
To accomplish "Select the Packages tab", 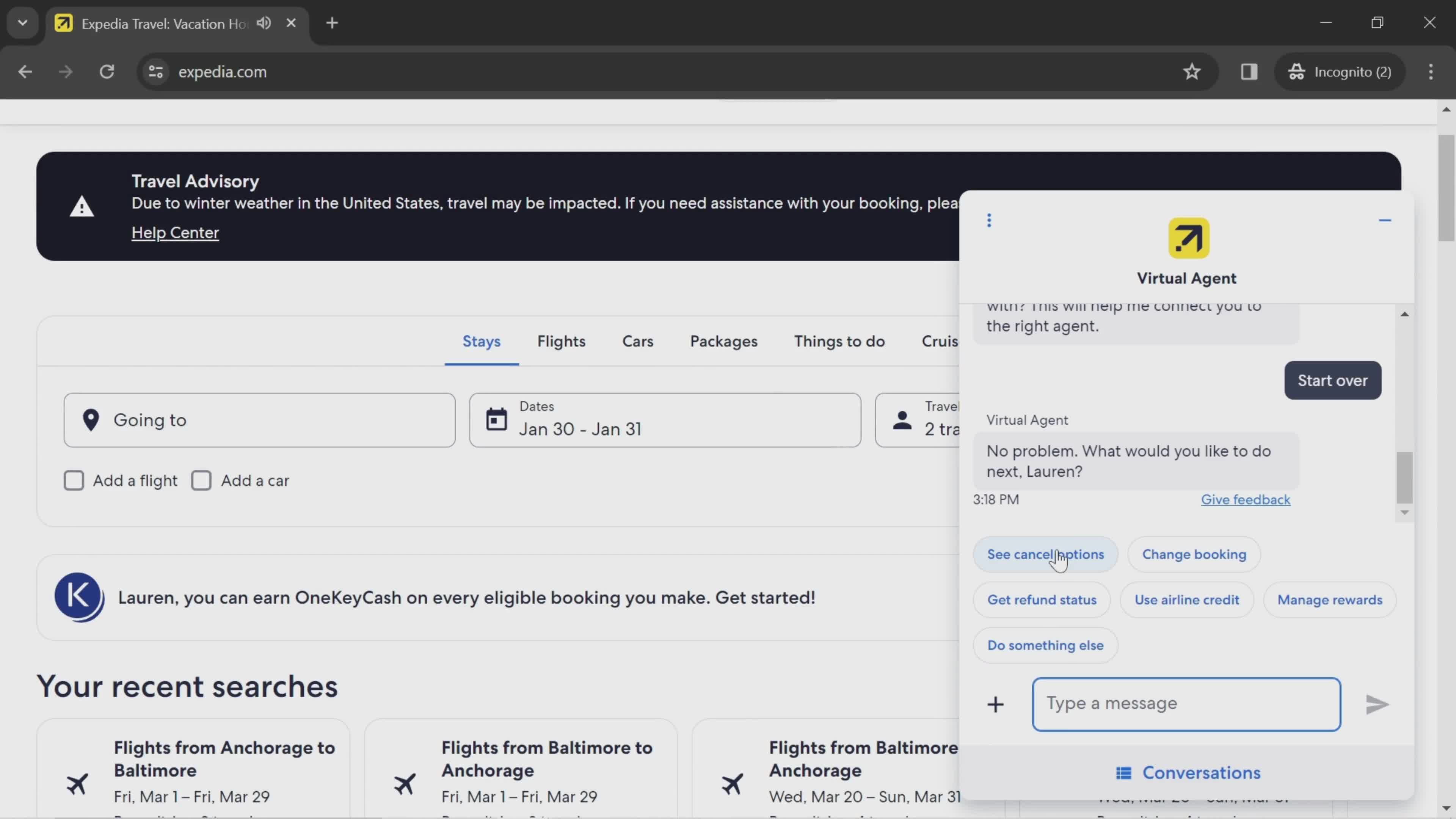I will tap(724, 341).
